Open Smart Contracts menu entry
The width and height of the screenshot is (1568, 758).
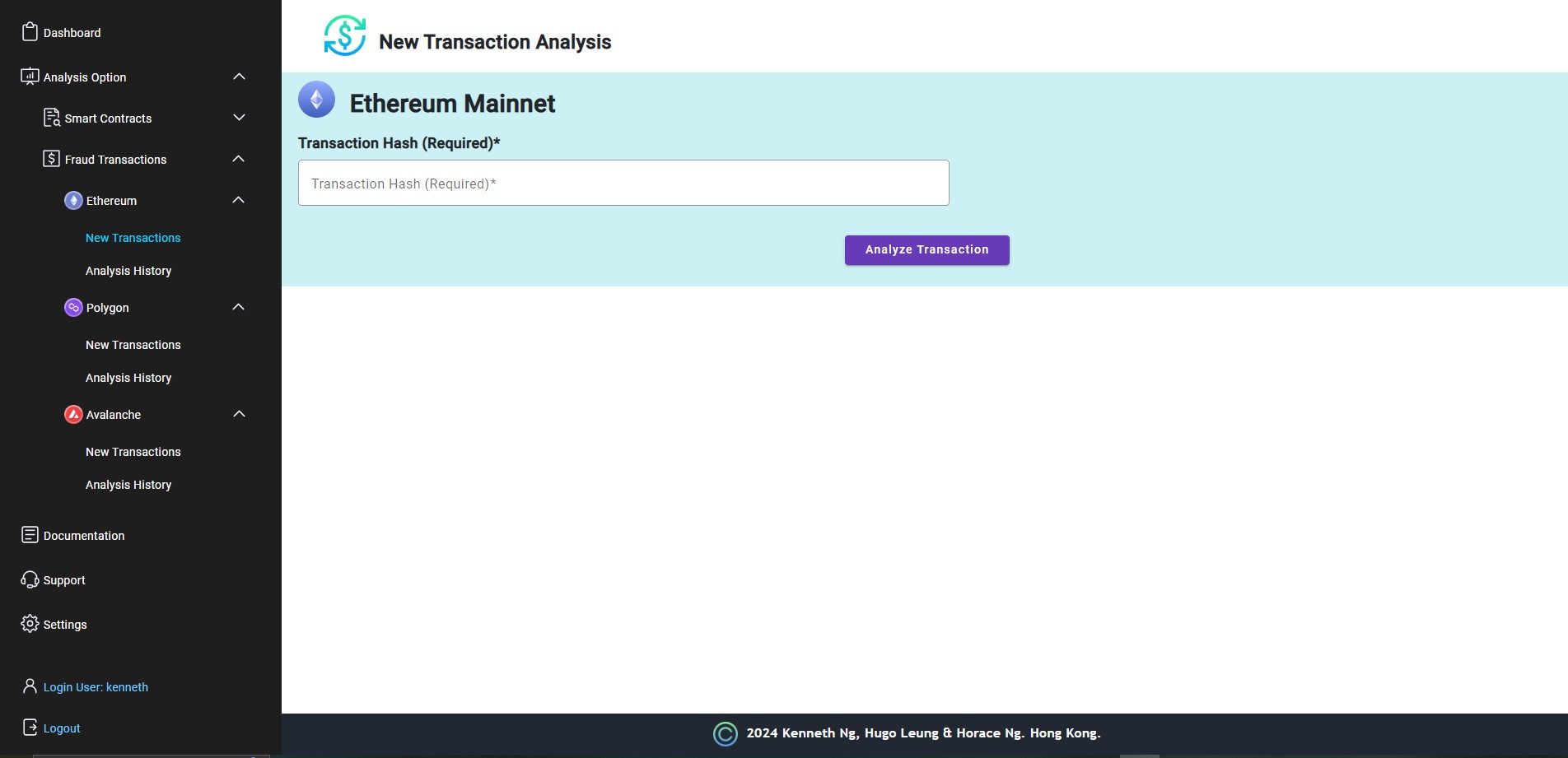coord(108,119)
